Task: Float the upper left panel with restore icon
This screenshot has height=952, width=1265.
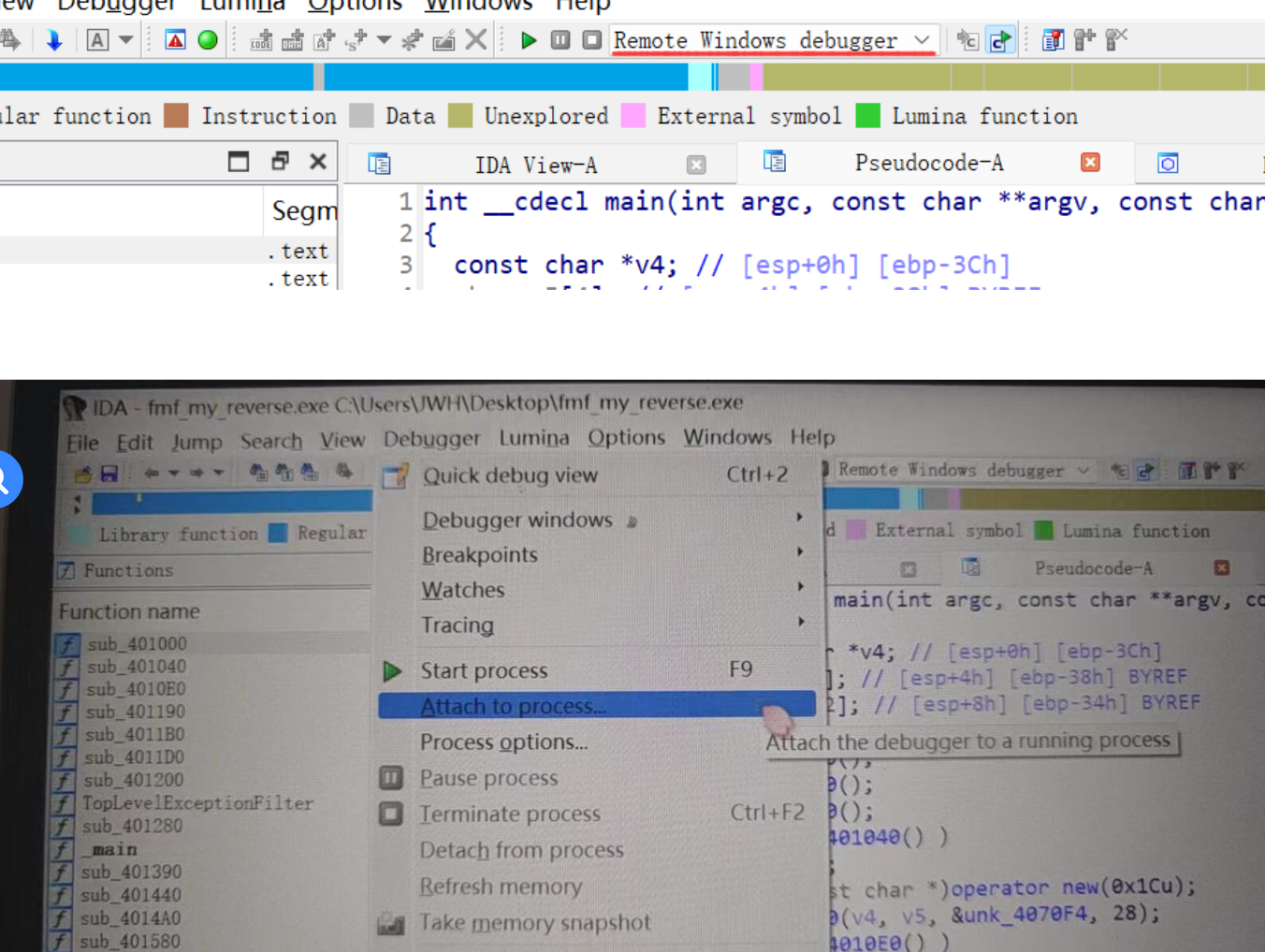Action: click(279, 161)
